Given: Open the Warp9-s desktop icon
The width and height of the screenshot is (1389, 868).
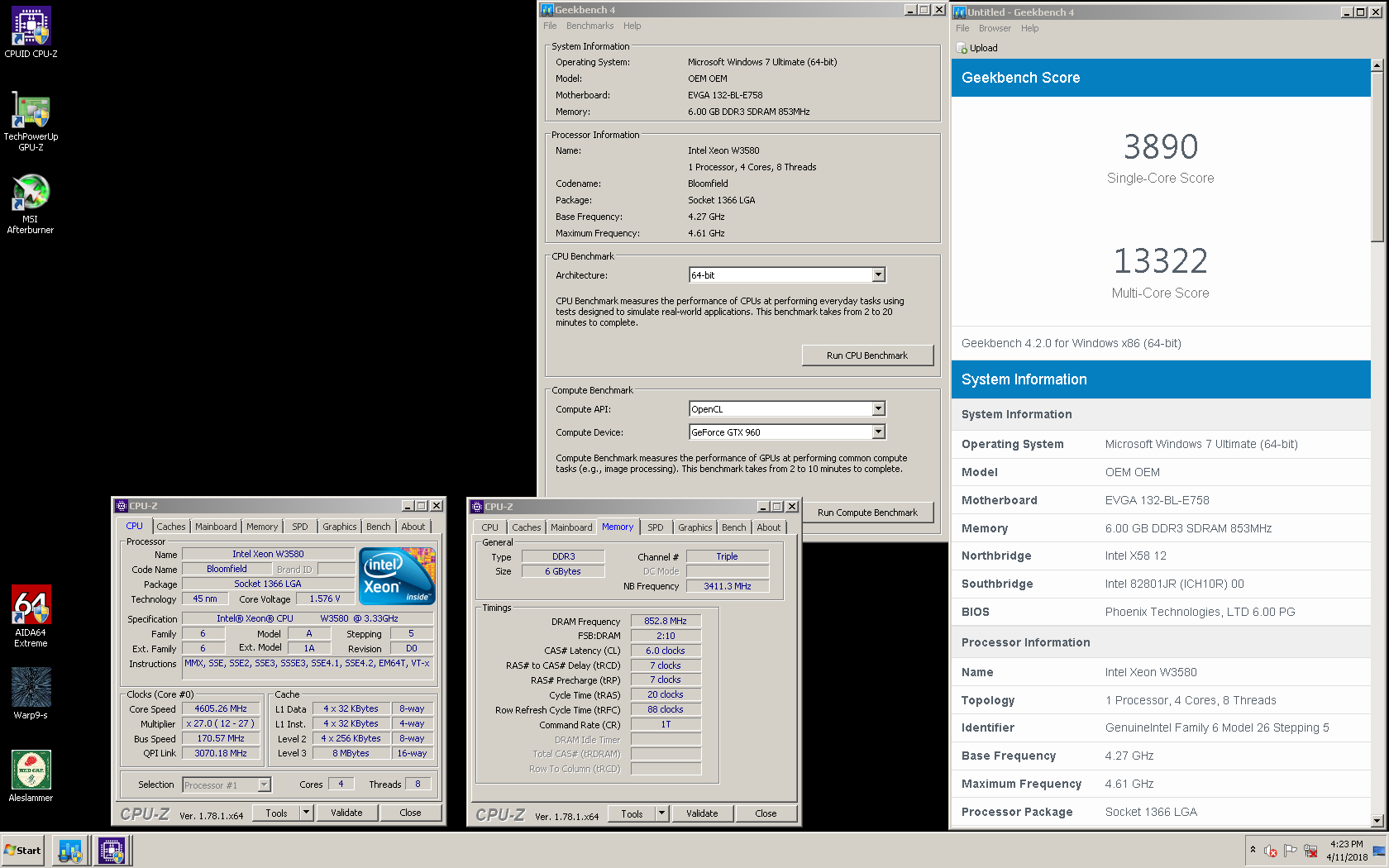Looking at the screenshot, I should tap(31, 694).
